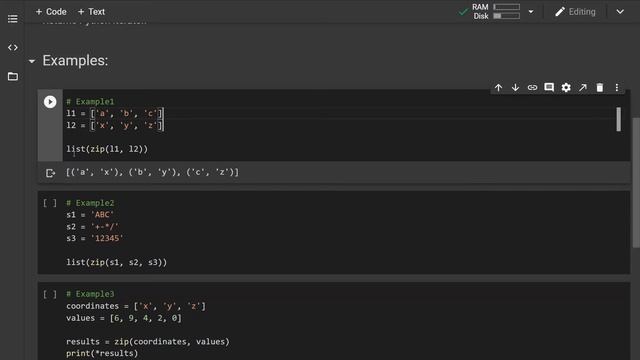Click the '# Example3' comment line
The height and width of the screenshot is (360, 640).
tap(90, 294)
